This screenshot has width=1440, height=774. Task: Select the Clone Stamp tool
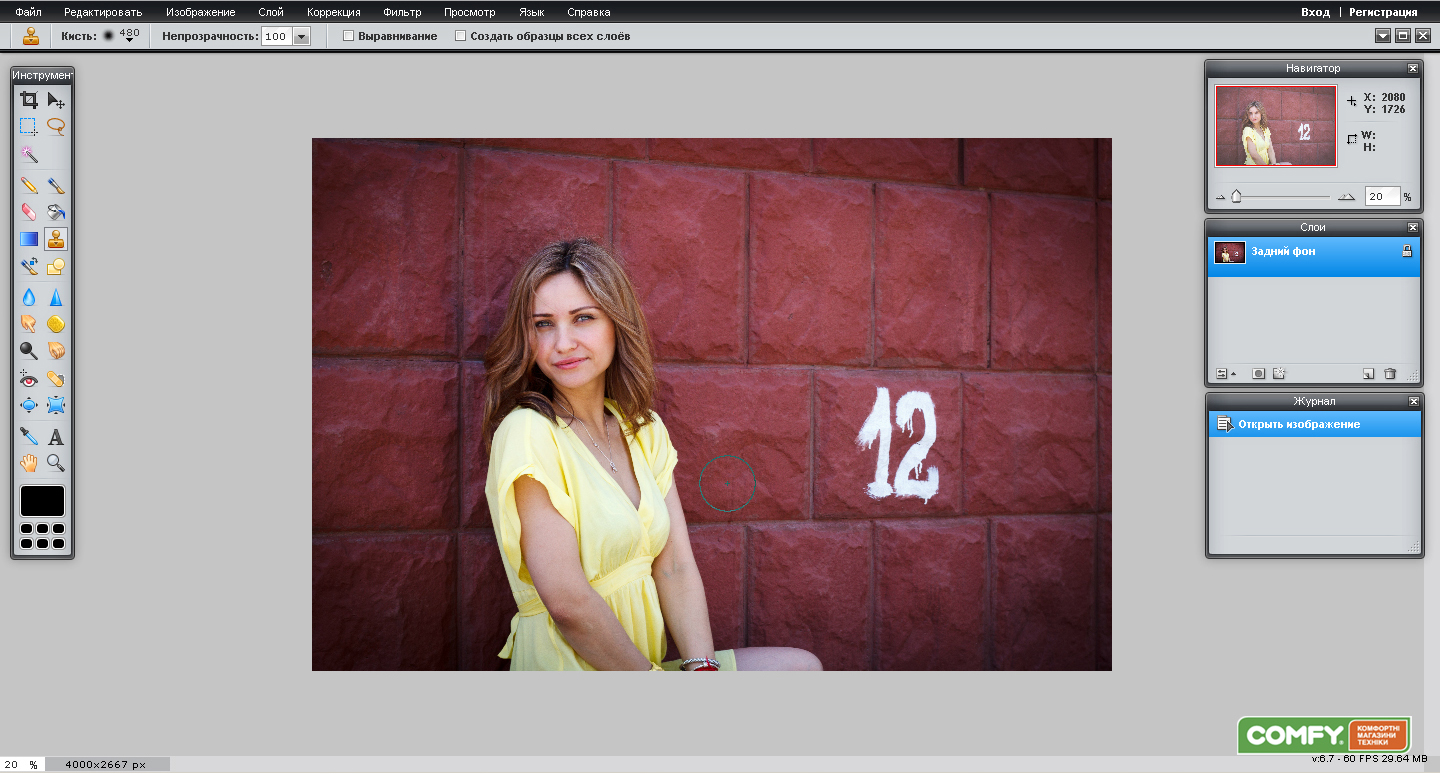tap(56, 239)
